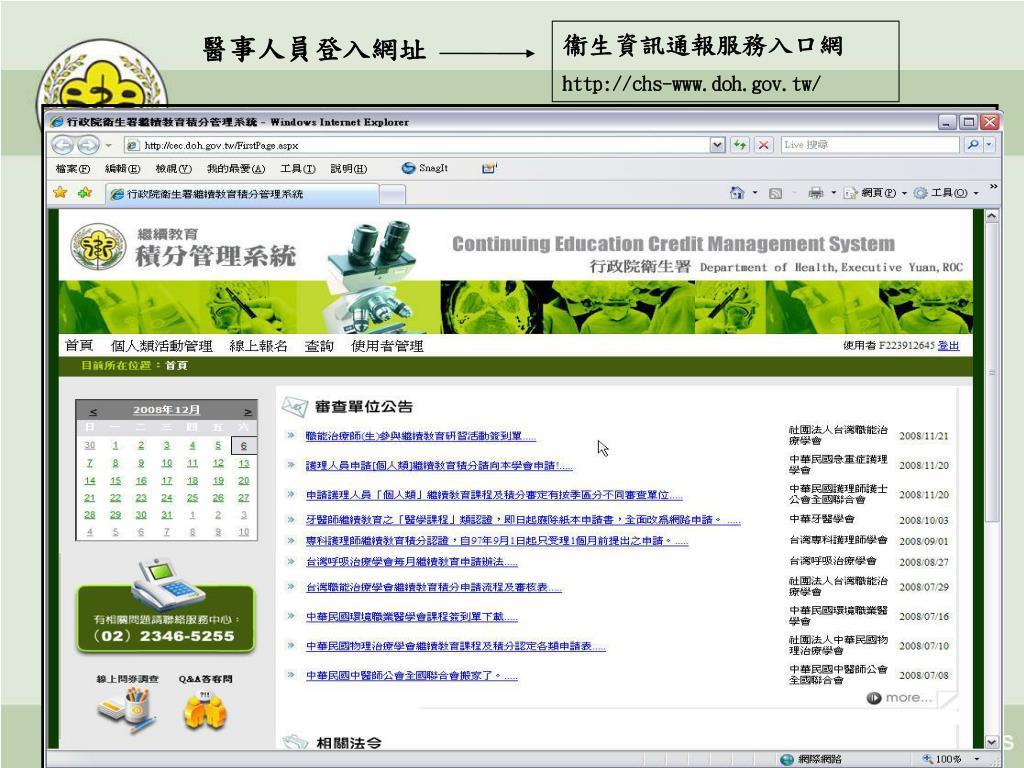
Task: Go to previous month in calendar
Action: tap(93, 411)
